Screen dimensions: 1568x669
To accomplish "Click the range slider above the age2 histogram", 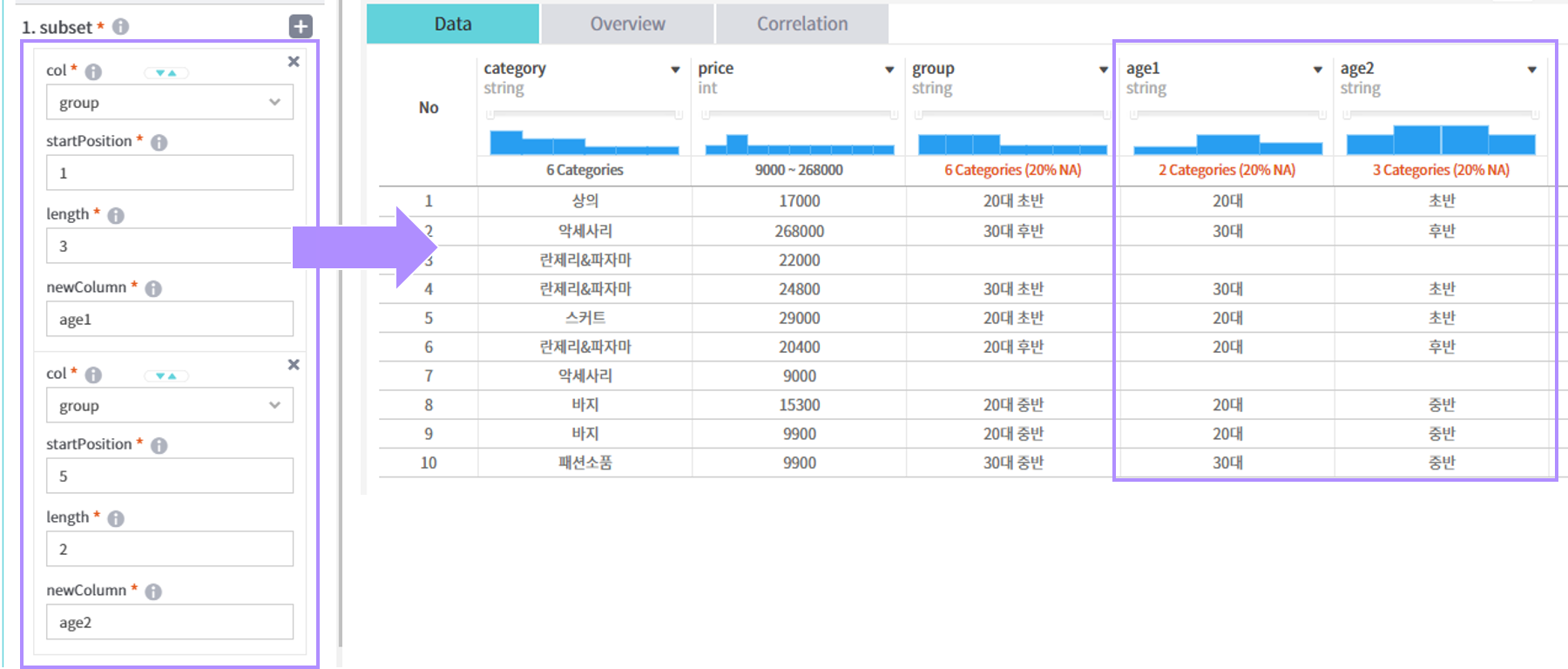I will pyautogui.click(x=1440, y=114).
